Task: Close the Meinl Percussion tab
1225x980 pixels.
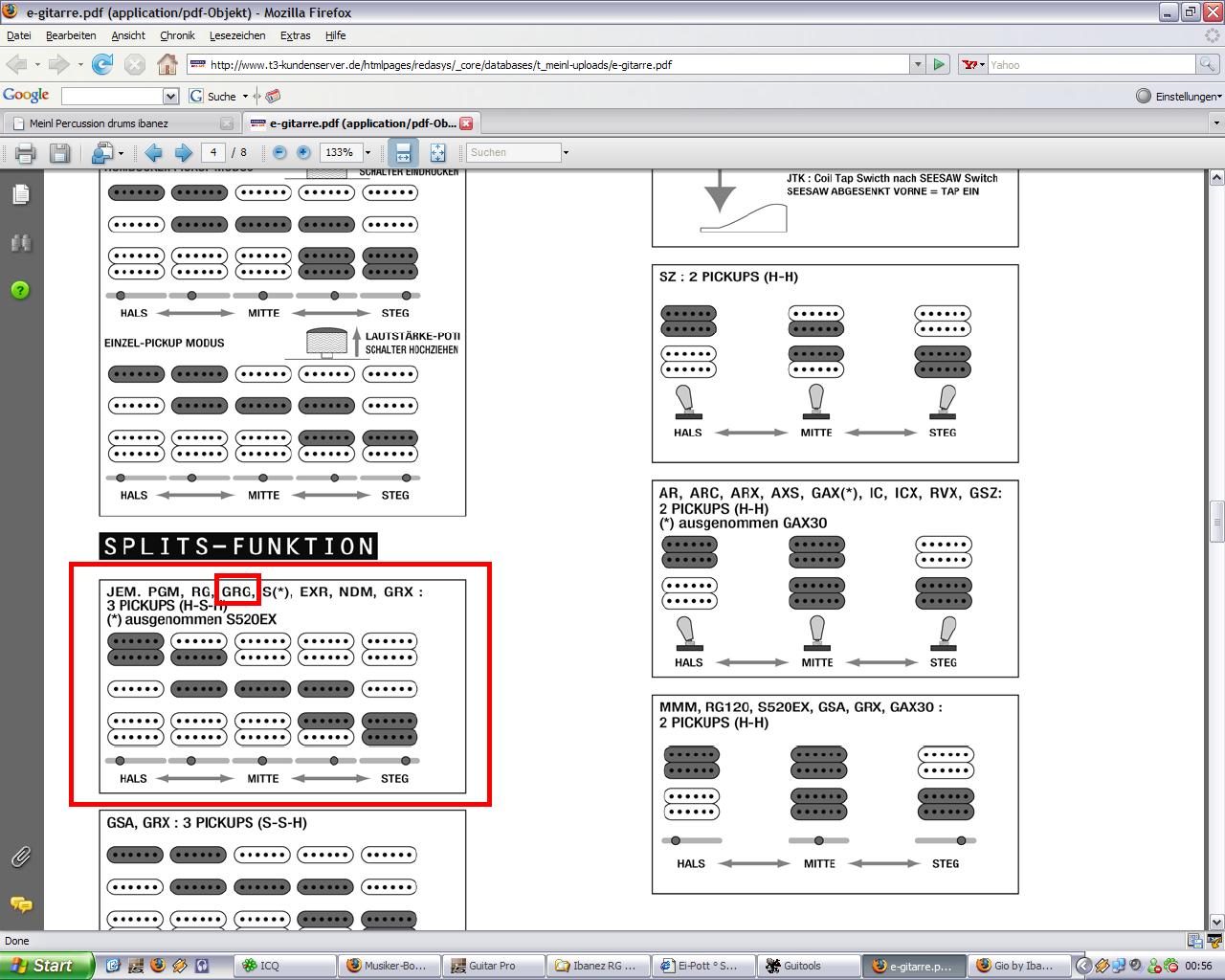Action: [226, 123]
